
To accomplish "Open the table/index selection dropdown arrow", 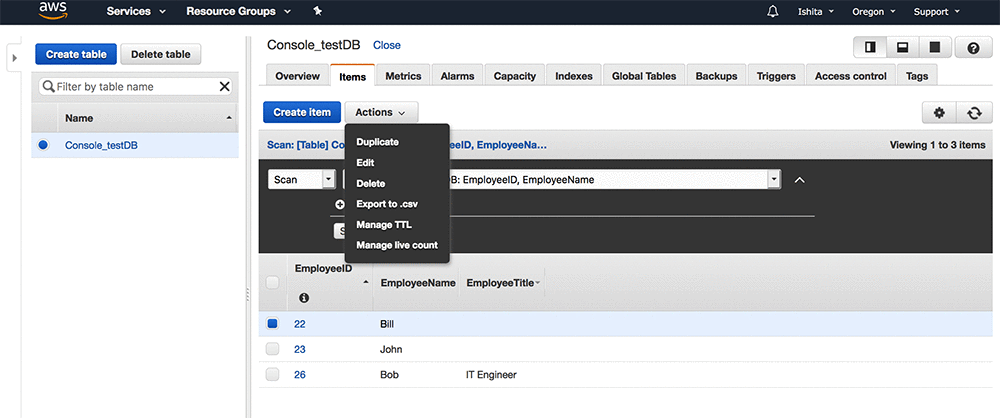I will [x=774, y=180].
